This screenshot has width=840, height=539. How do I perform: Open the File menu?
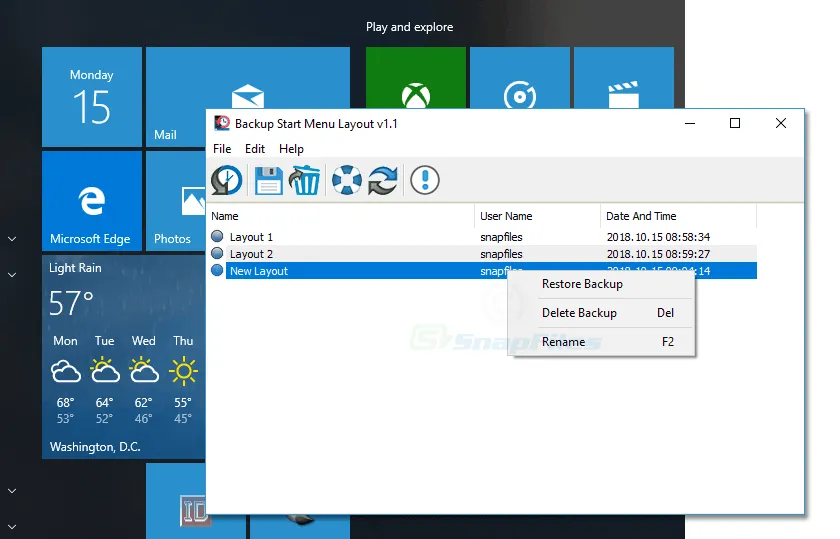(222, 149)
